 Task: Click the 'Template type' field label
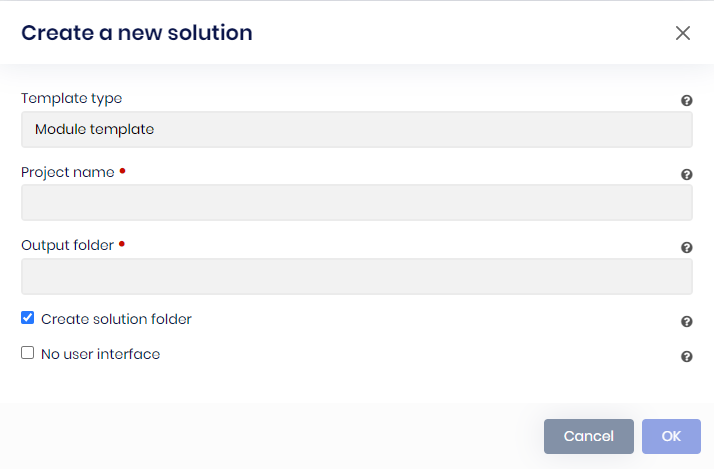point(71,98)
